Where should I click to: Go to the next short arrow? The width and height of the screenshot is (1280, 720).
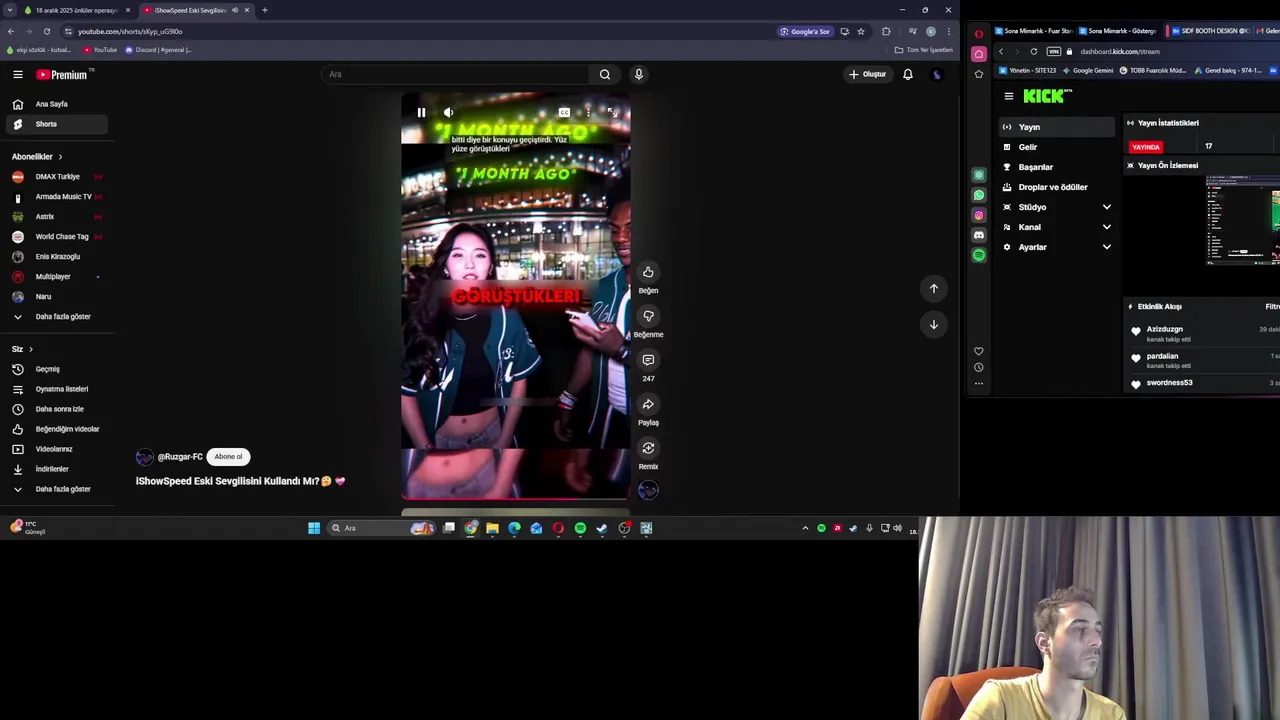[934, 324]
